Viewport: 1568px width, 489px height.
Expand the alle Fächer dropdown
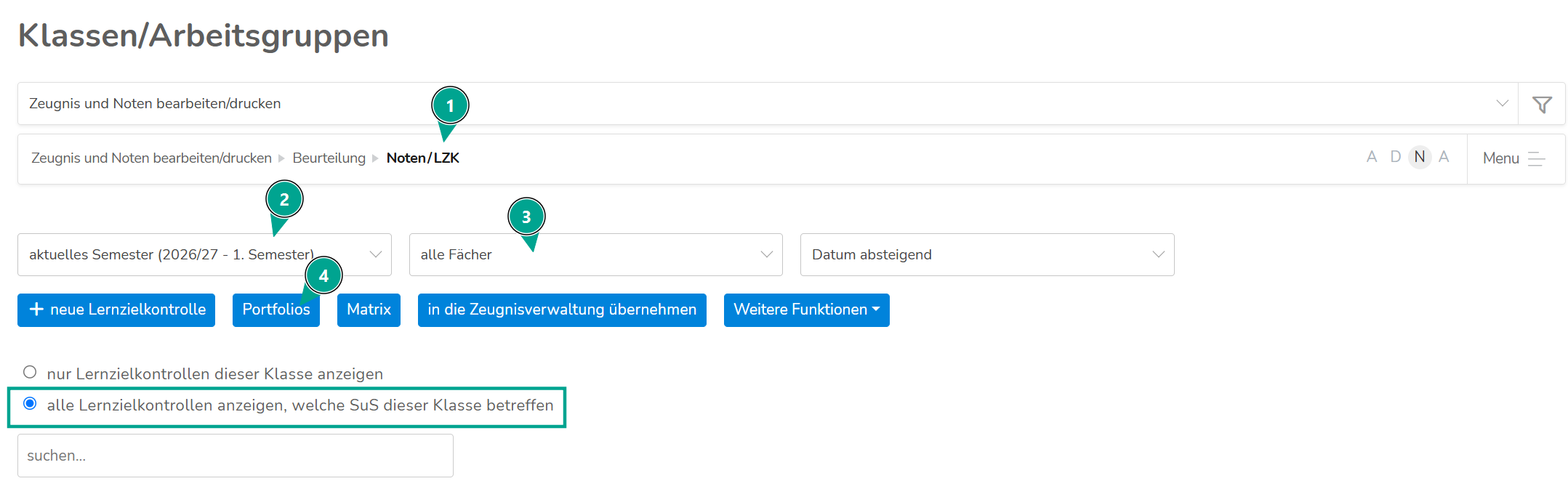tap(596, 254)
